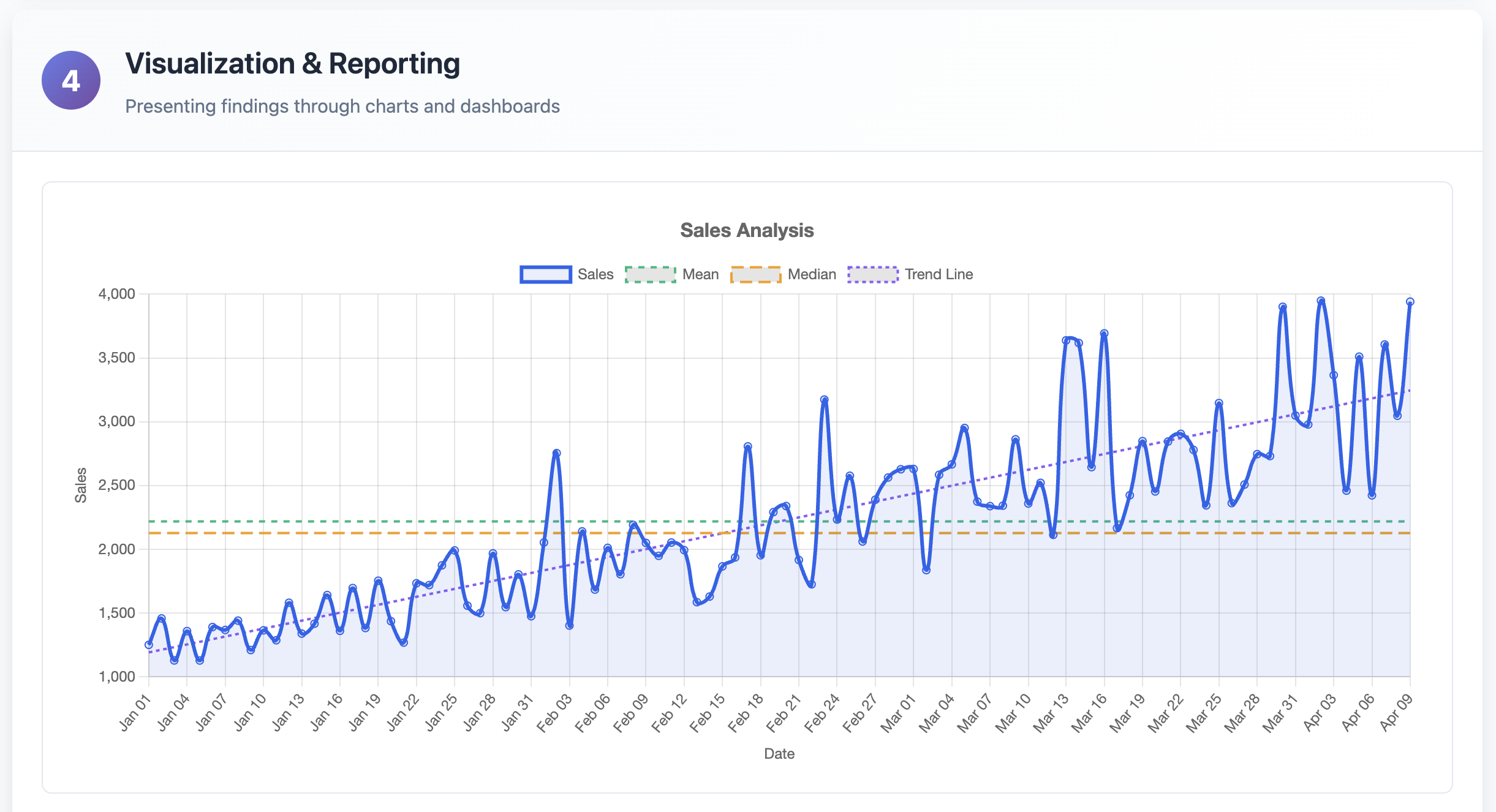
Task: Click the peak data point near Apr 03
Action: click(1321, 300)
